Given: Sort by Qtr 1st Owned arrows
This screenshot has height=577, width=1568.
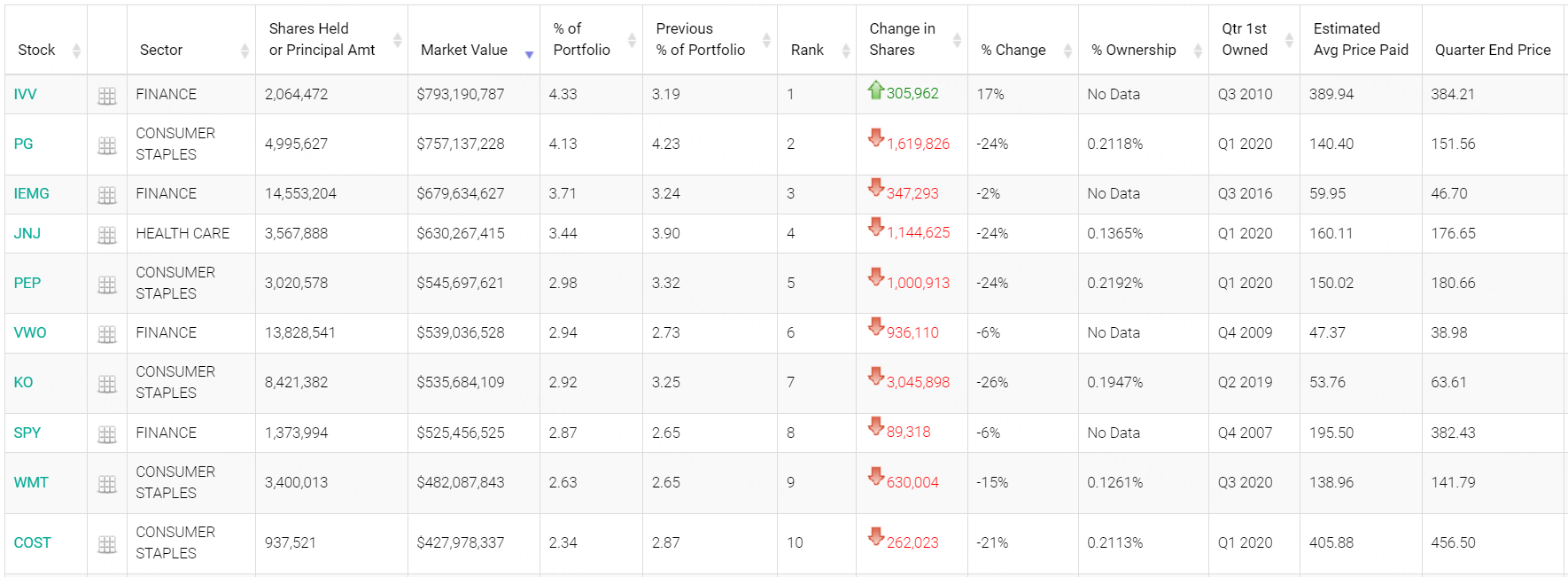Looking at the screenshot, I should 1289,40.
